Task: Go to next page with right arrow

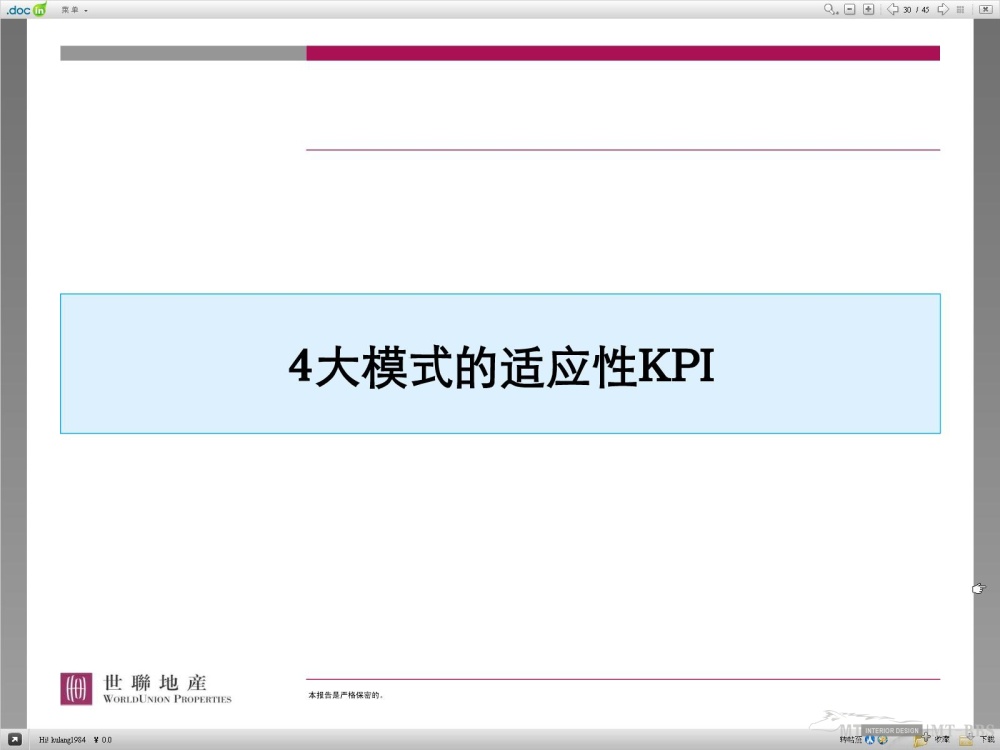Action: tap(942, 9)
